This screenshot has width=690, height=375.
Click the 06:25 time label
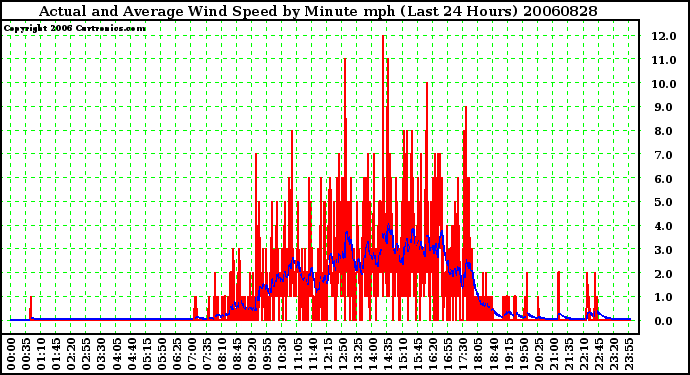pyautogui.click(x=176, y=354)
